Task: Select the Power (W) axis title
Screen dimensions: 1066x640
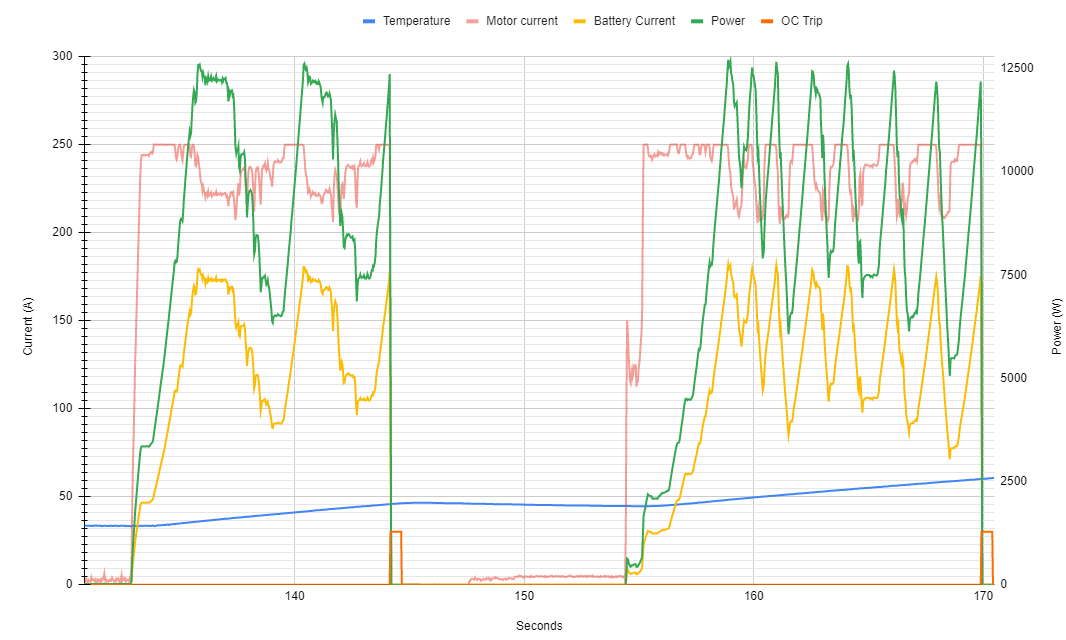Action: point(1057,326)
